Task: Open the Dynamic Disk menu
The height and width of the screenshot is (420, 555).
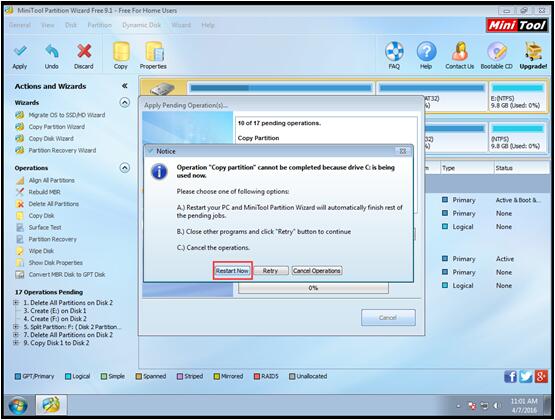Action: coord(142,25)
